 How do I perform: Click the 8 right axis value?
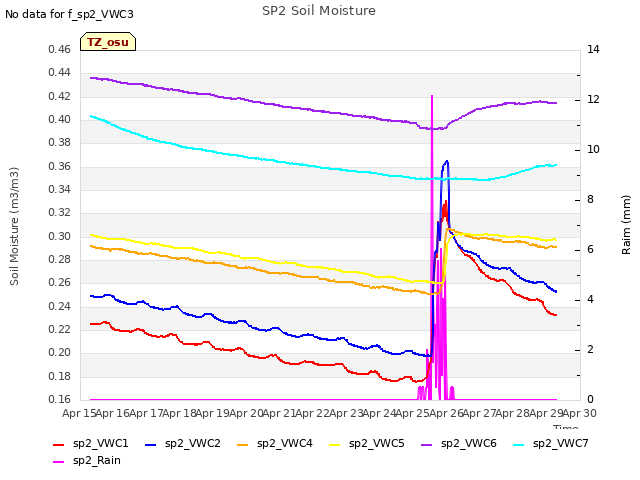point(591,199)
